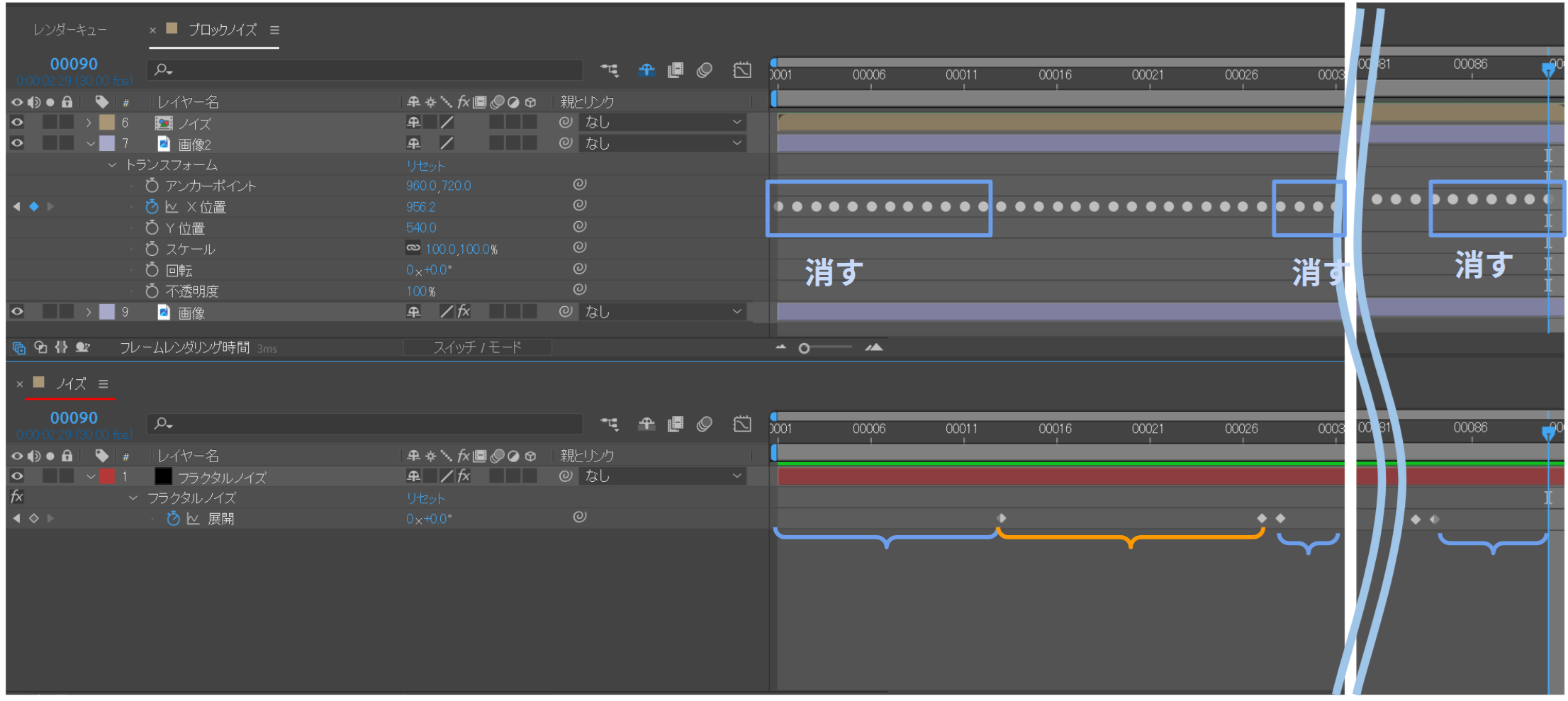The width and height of the screenshot is (1568, 701).
Task: Toggle visibility of the 画像2 layer
Action: (17, 143)
